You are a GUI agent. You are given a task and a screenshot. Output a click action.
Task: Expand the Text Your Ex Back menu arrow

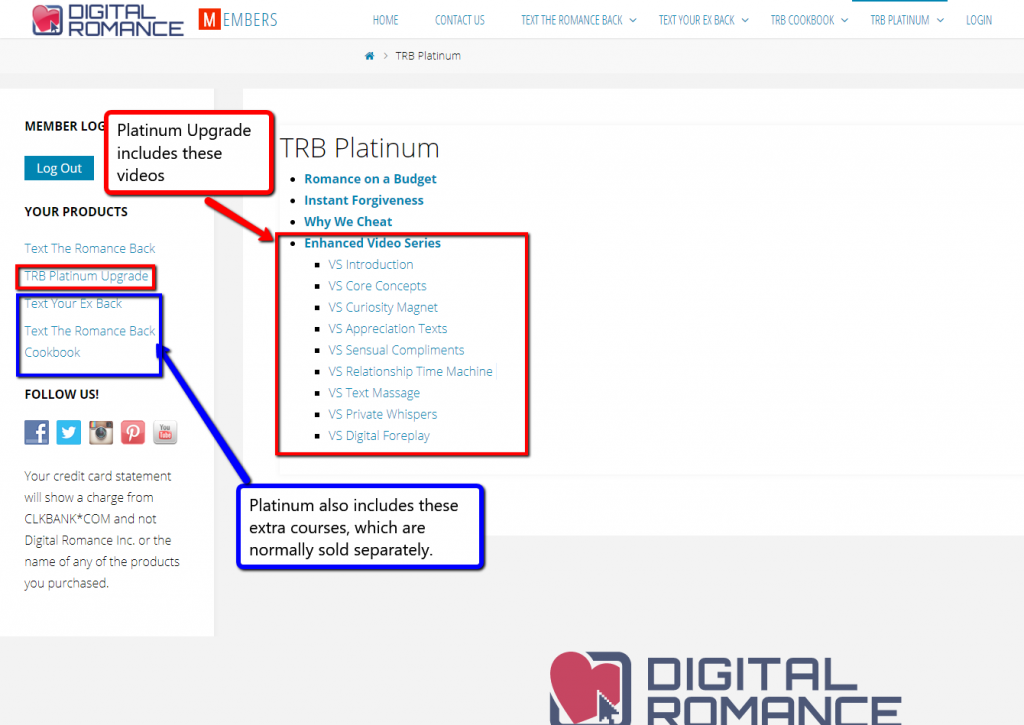(x=745, y=20)
